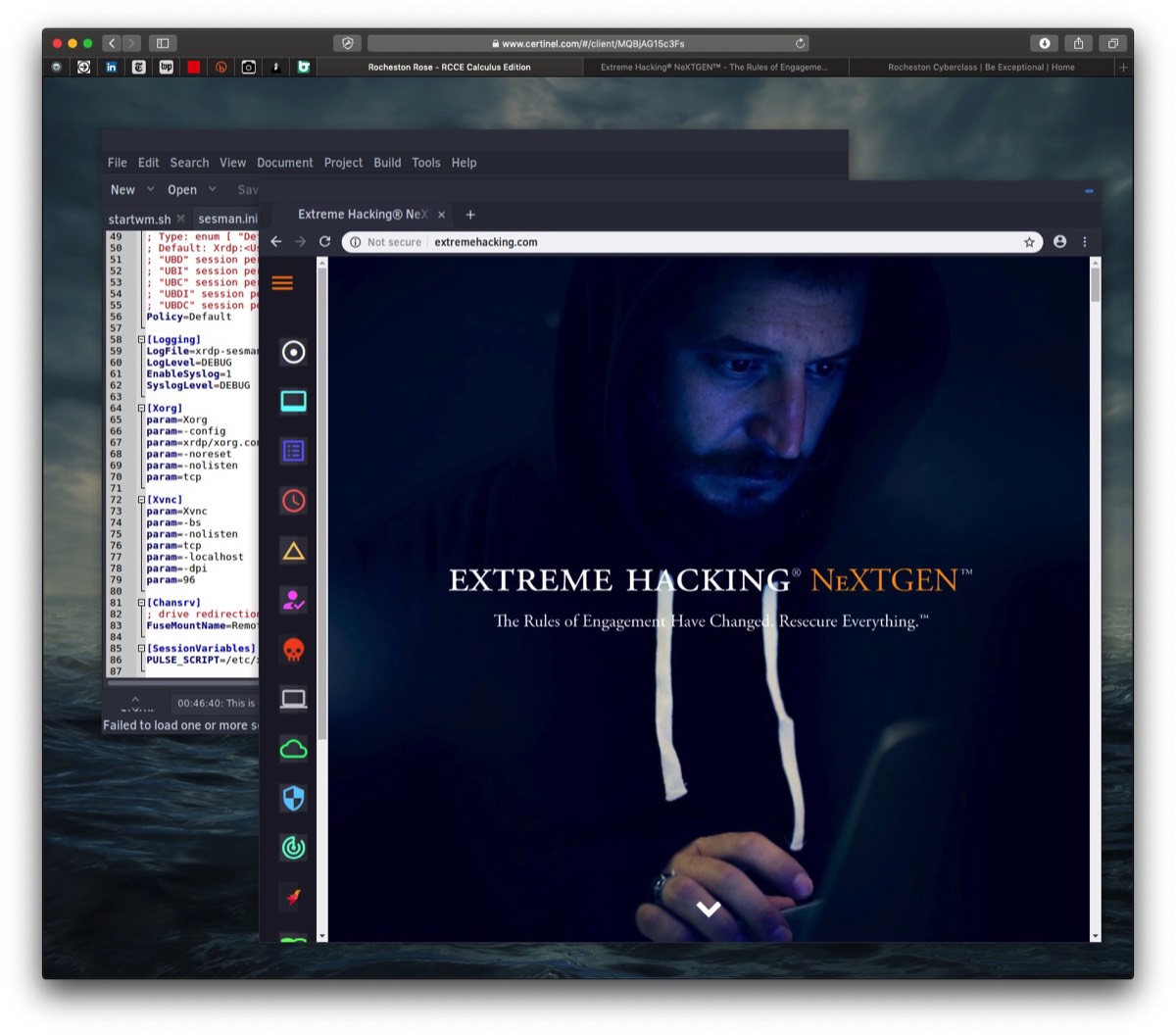Open the Document menu in the editor

pyautogui.click(x=285, y=163)
